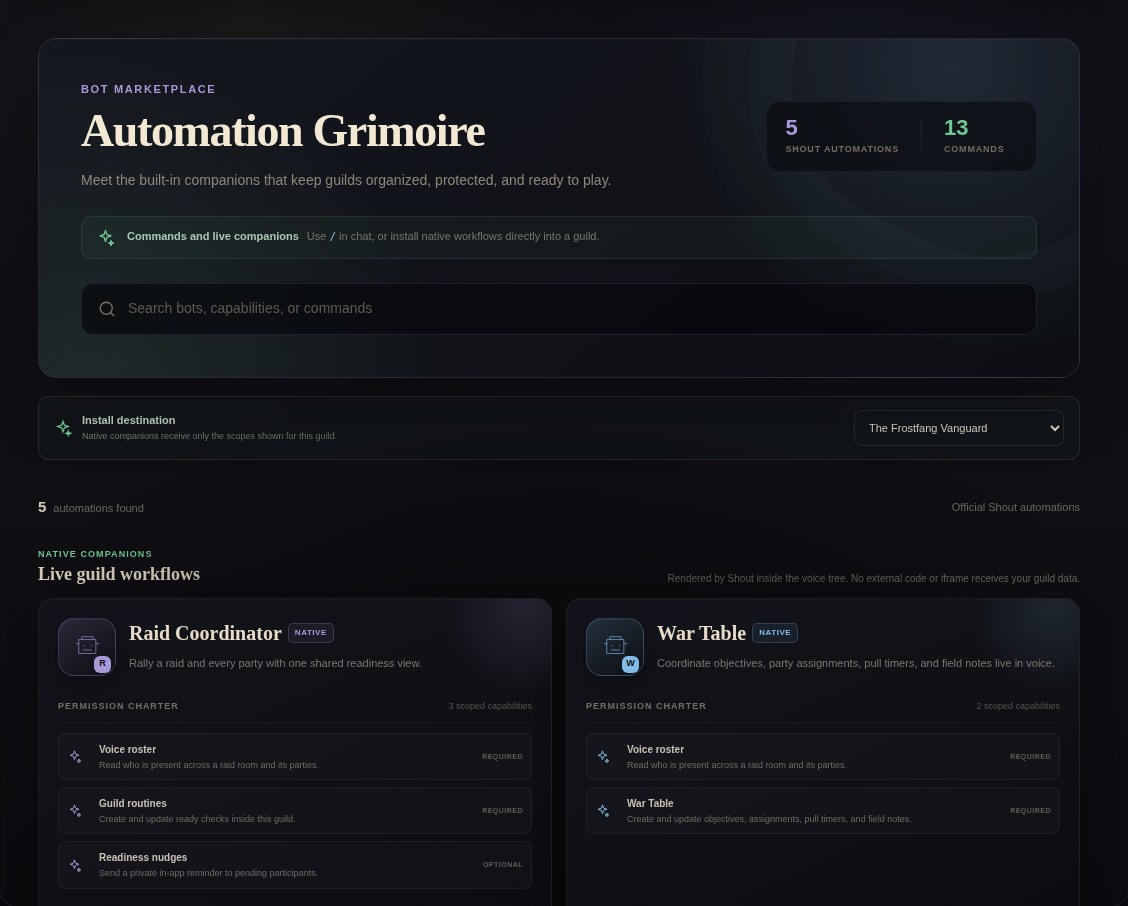Image resolution: width=1128 pixels, height=906 pixels.
Task: Click the NATIVE badge next to Raid Coordinator
Action: click(x=311, y=633)
